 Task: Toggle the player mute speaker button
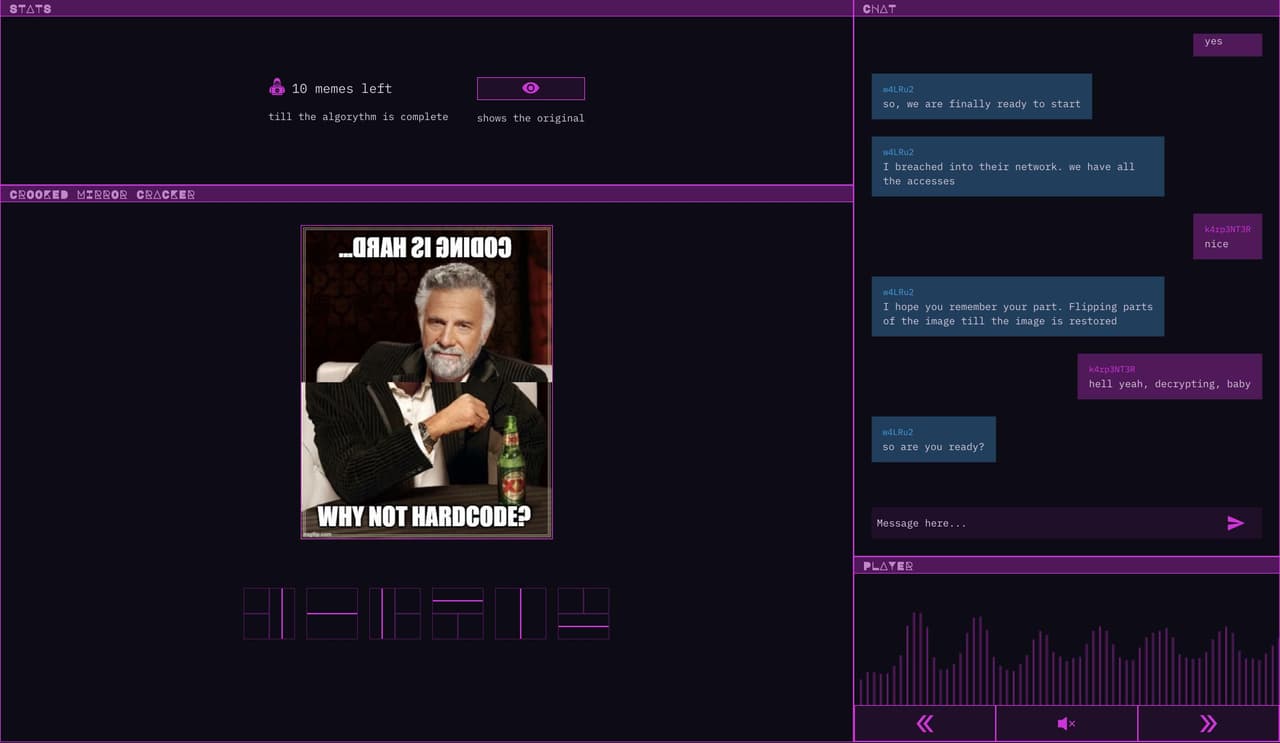coord(1066,723)
